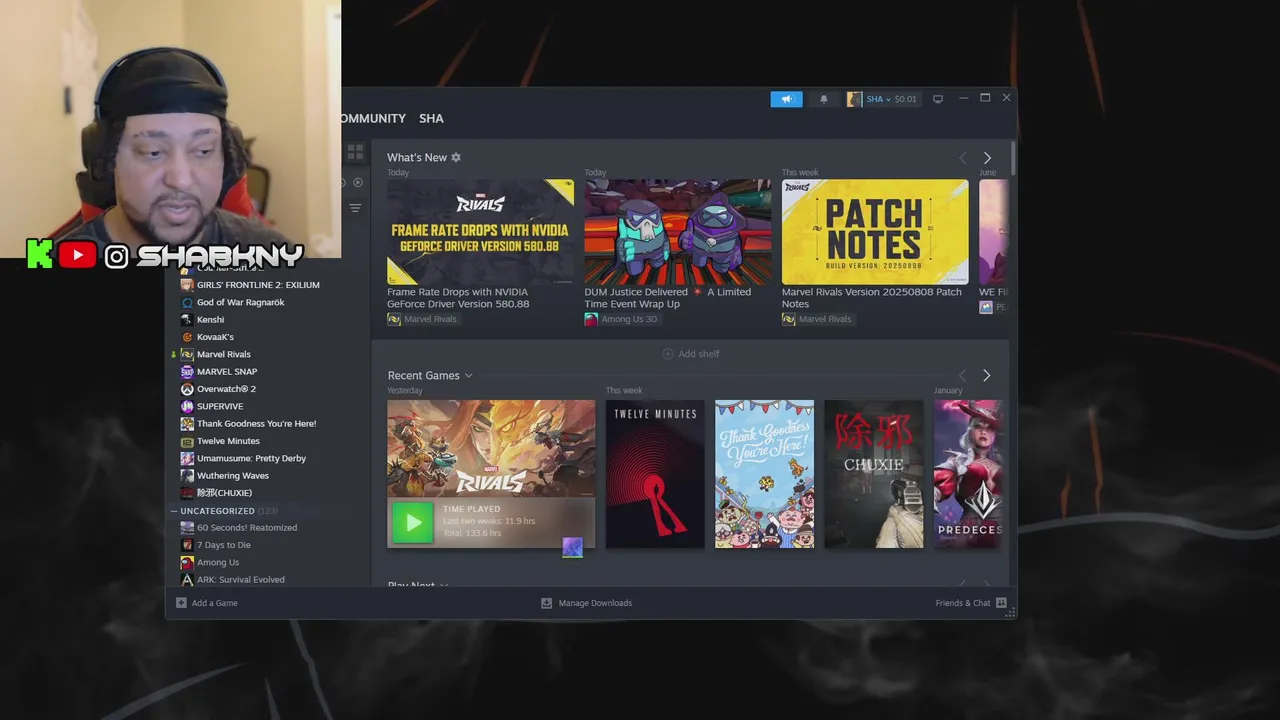
Task: Open DUM Justice Delivered news thumbnail
Action: point(678,232)
